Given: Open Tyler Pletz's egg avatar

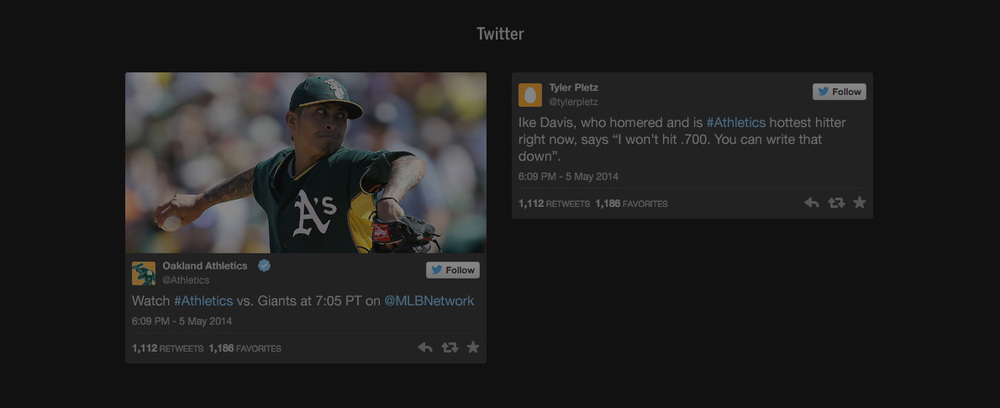Looking at the screenshot, I should tap(530, 95).
